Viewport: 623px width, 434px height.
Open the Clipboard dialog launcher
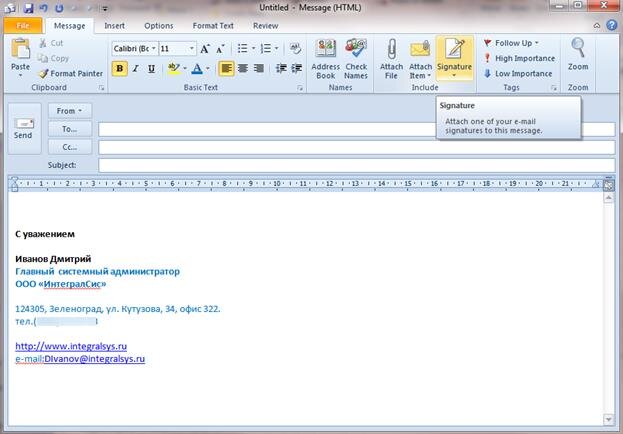tap(102, 88)
